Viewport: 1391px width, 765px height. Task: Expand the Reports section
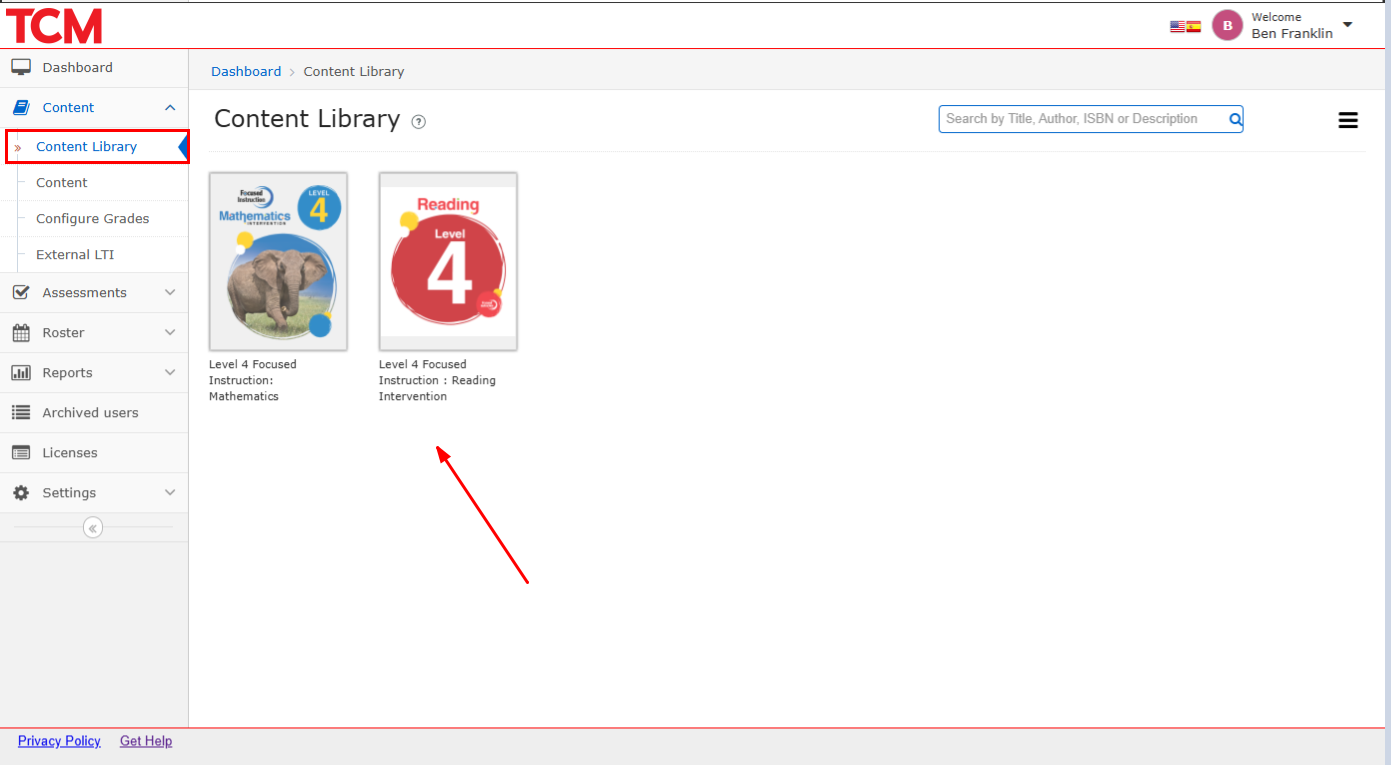coord(94,373)
